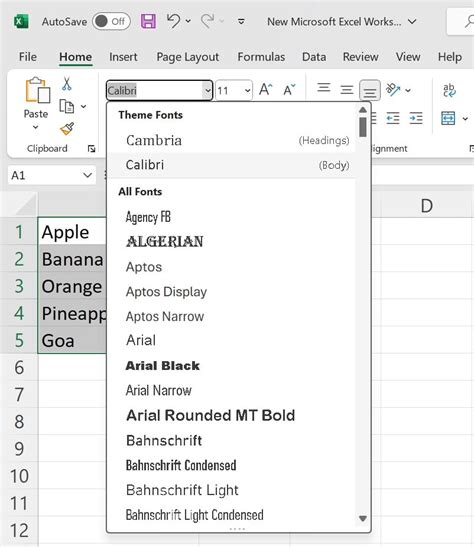Select Agency FB font

click(231, 217)
